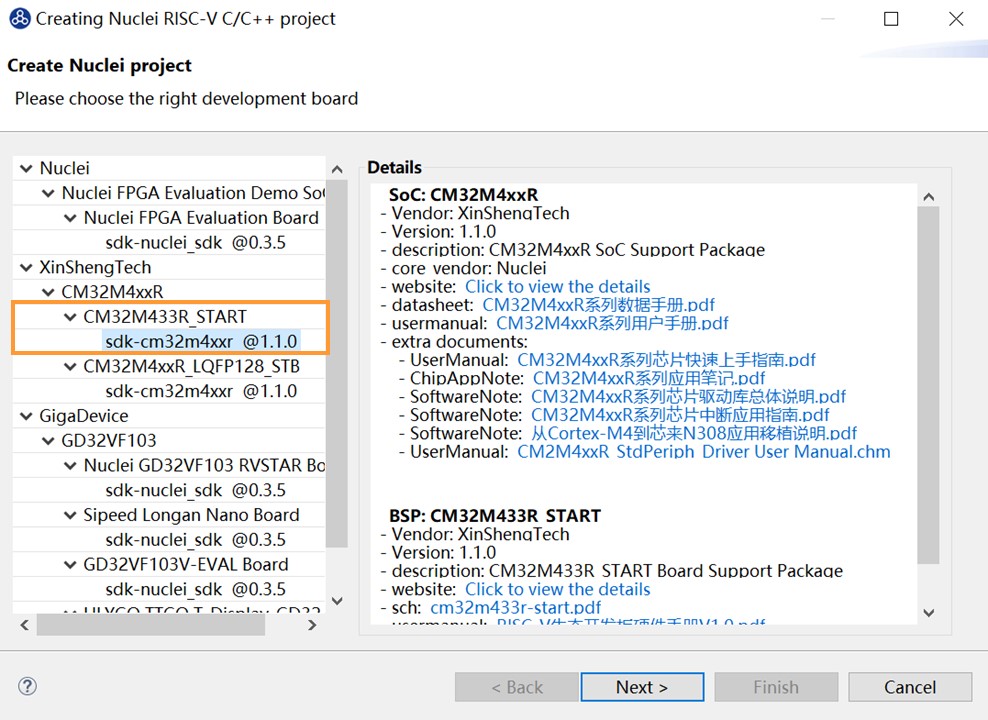Image resolution: width=988 pixels, height=720 pixels.
Task: Collapse the Nuclei FPGA Evaluation Demo SoC chevron
Action: click(x=48, y=193)
